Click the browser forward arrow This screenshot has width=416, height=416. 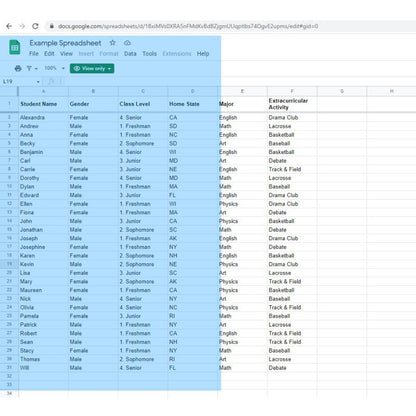click(x=22, y=26)
